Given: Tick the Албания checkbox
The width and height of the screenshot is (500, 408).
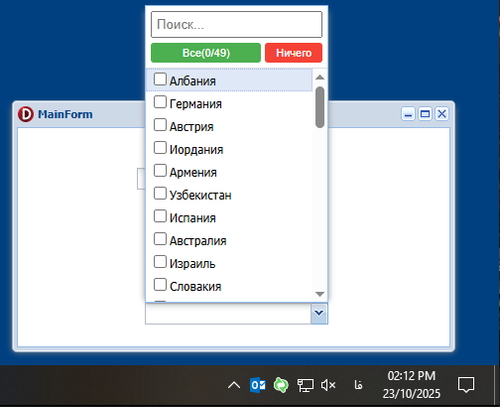Looking at the screenshot, I should pyautogui.click(x=160, y=79).
